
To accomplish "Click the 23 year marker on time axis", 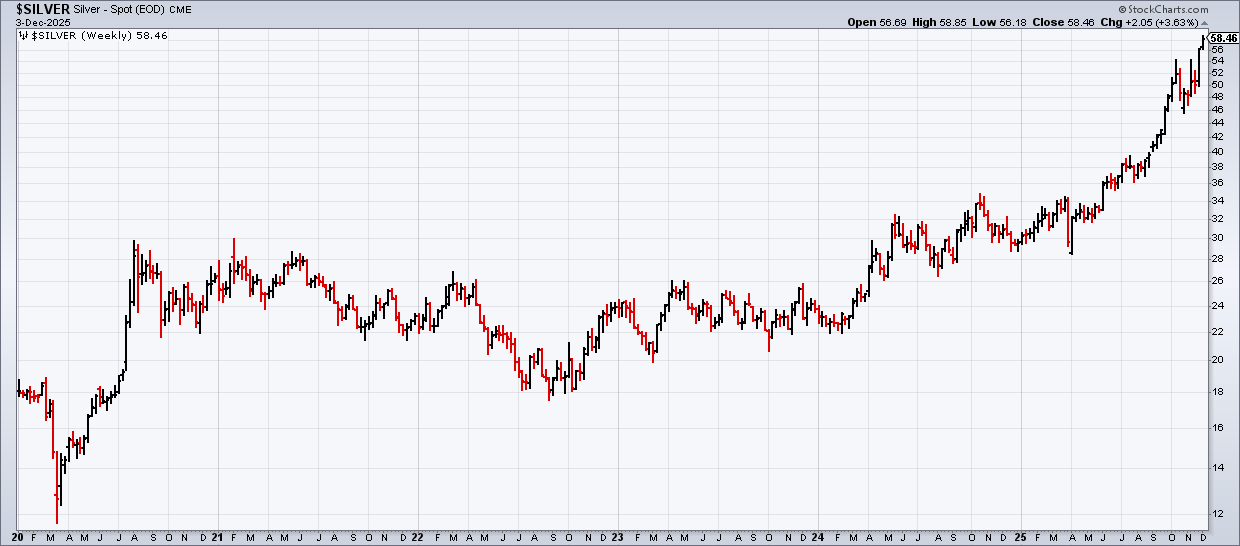I will pos(617,537).
